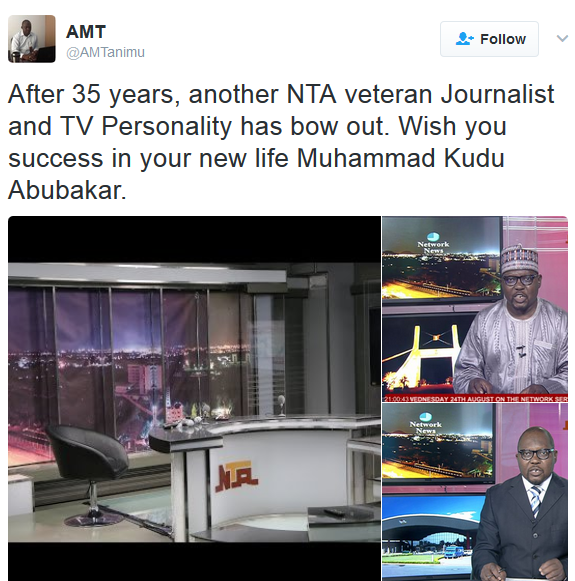Click the lapel microphone on the anchor's robe
This screenshot has width=575, height=581.
click(521, 351)
